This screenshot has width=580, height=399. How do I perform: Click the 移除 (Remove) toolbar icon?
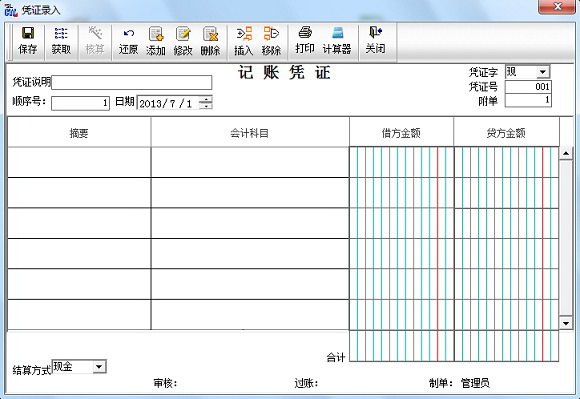tap(271, 41)
